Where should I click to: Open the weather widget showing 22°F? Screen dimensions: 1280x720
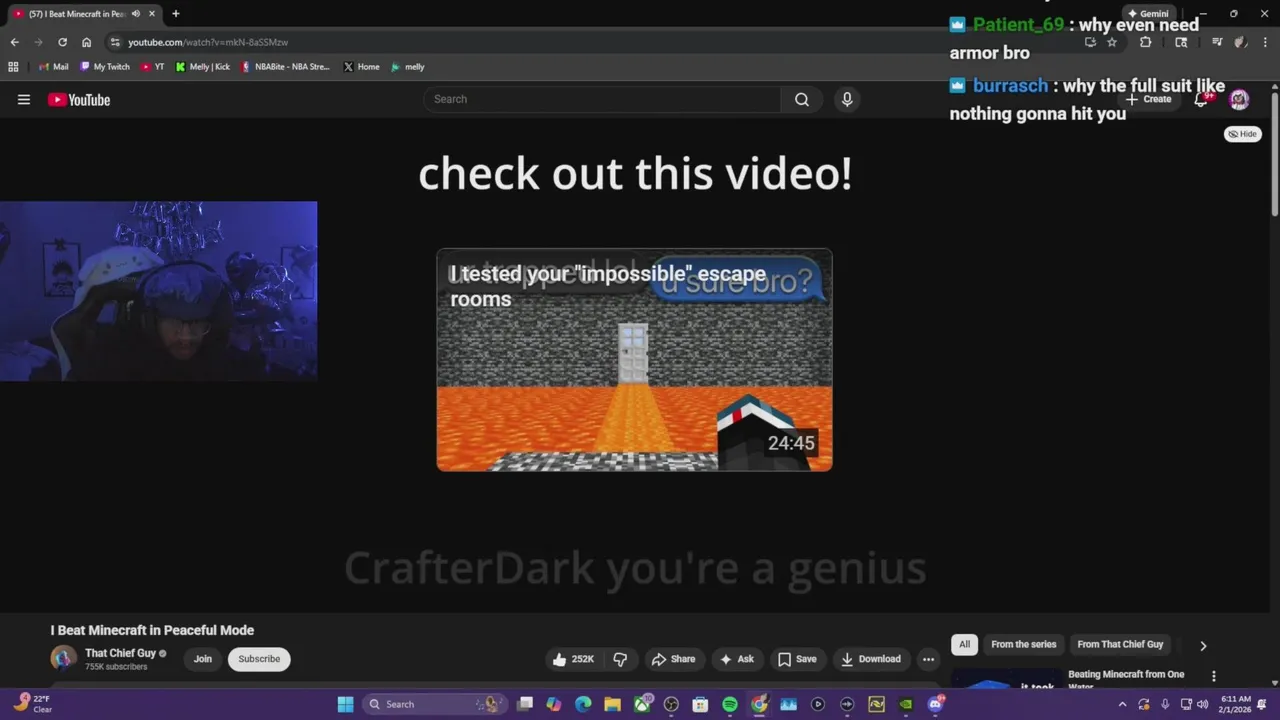(x=32, y=704)
